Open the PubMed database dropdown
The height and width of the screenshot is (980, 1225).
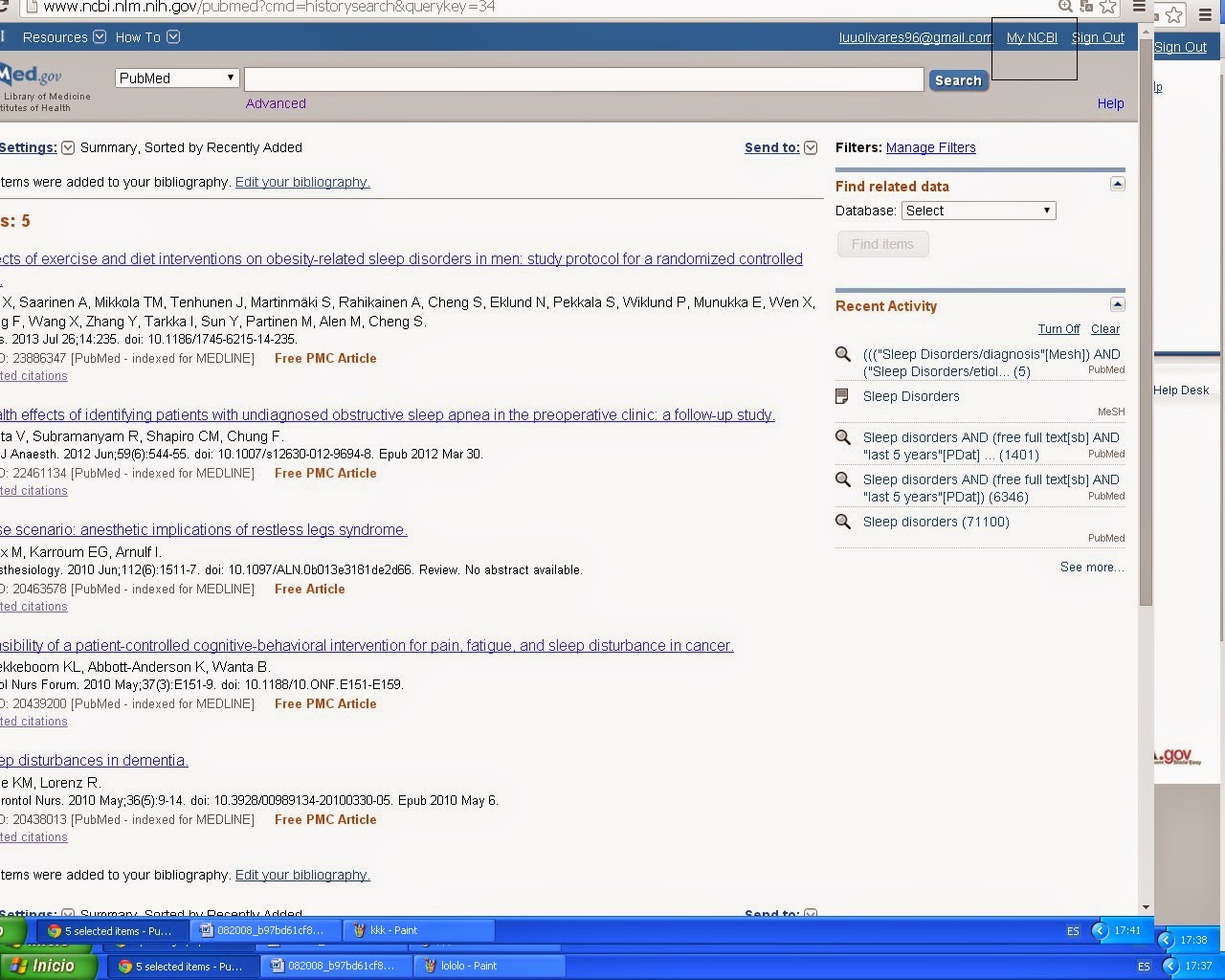(176, 78)
